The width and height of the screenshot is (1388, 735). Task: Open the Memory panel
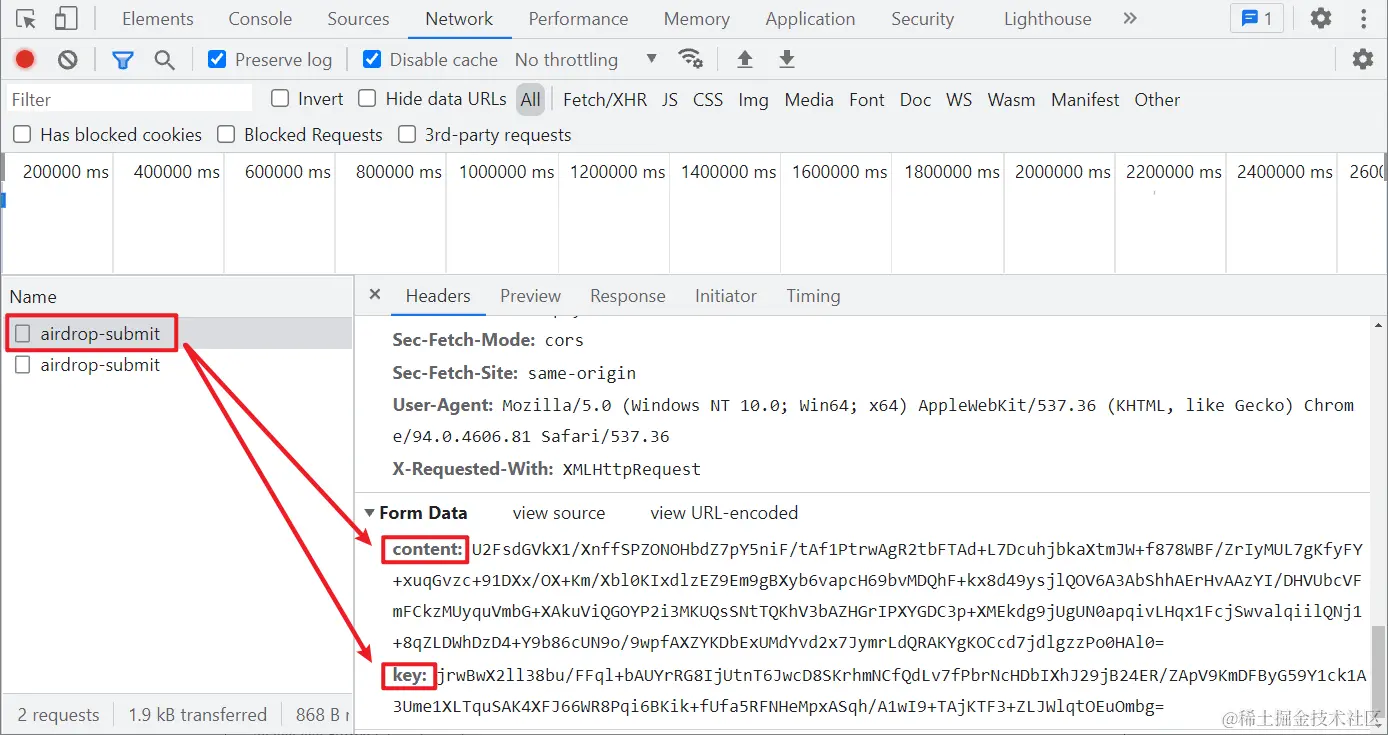(696, 19)
